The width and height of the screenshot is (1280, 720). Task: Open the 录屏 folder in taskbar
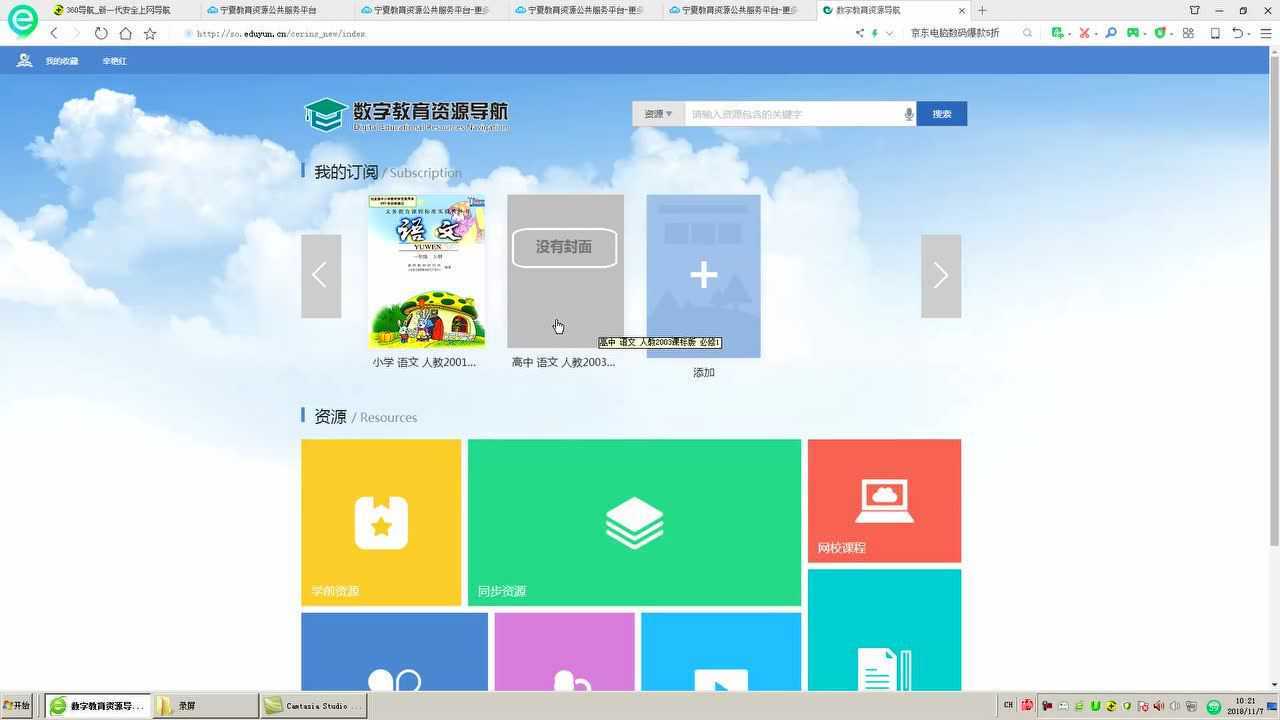[x=204, y=706]
